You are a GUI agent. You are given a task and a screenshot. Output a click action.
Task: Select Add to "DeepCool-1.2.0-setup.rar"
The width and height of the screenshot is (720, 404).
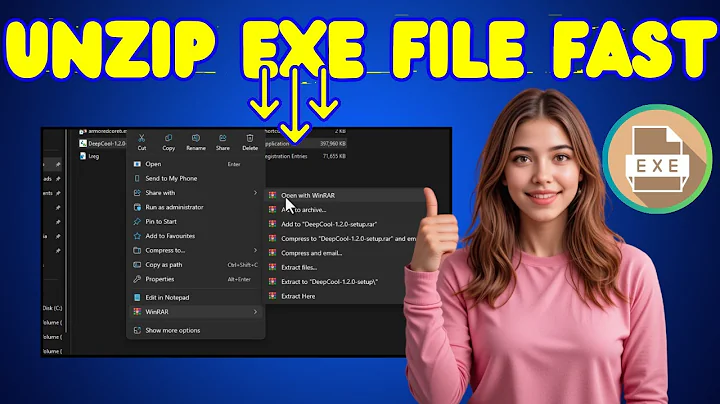pos(329,224)
